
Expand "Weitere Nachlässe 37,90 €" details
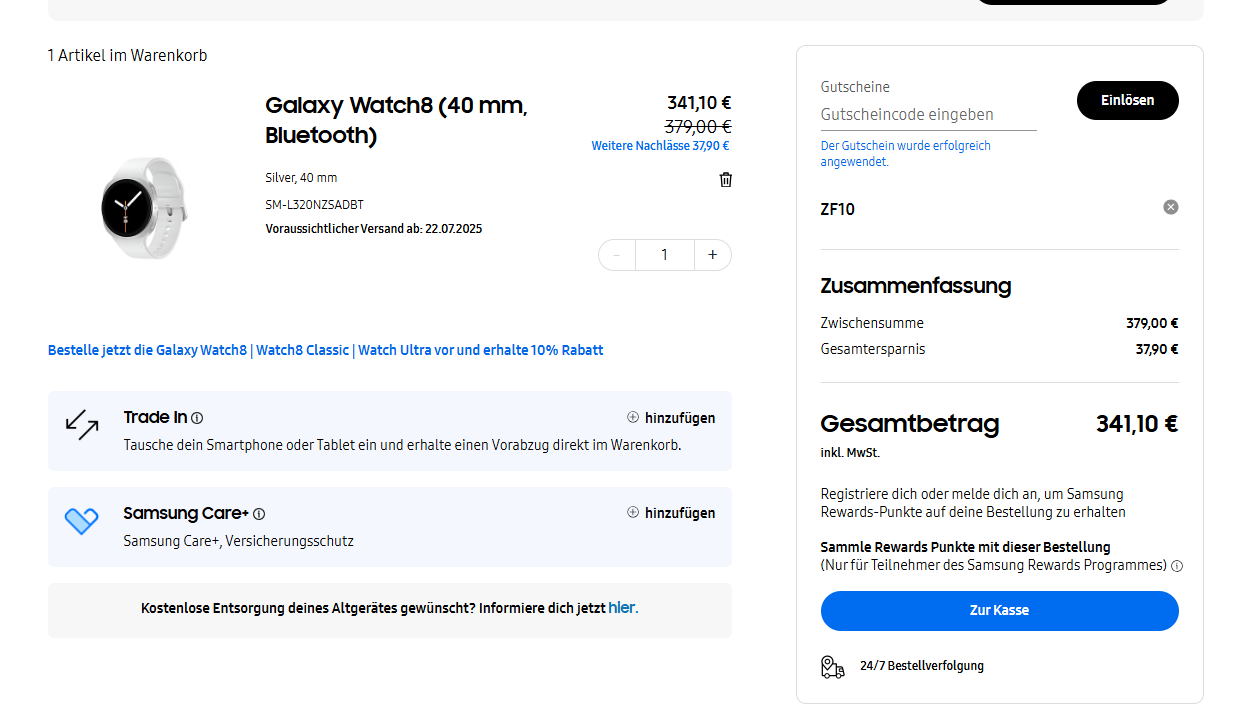pyautogui.click(x=660, y=146)
